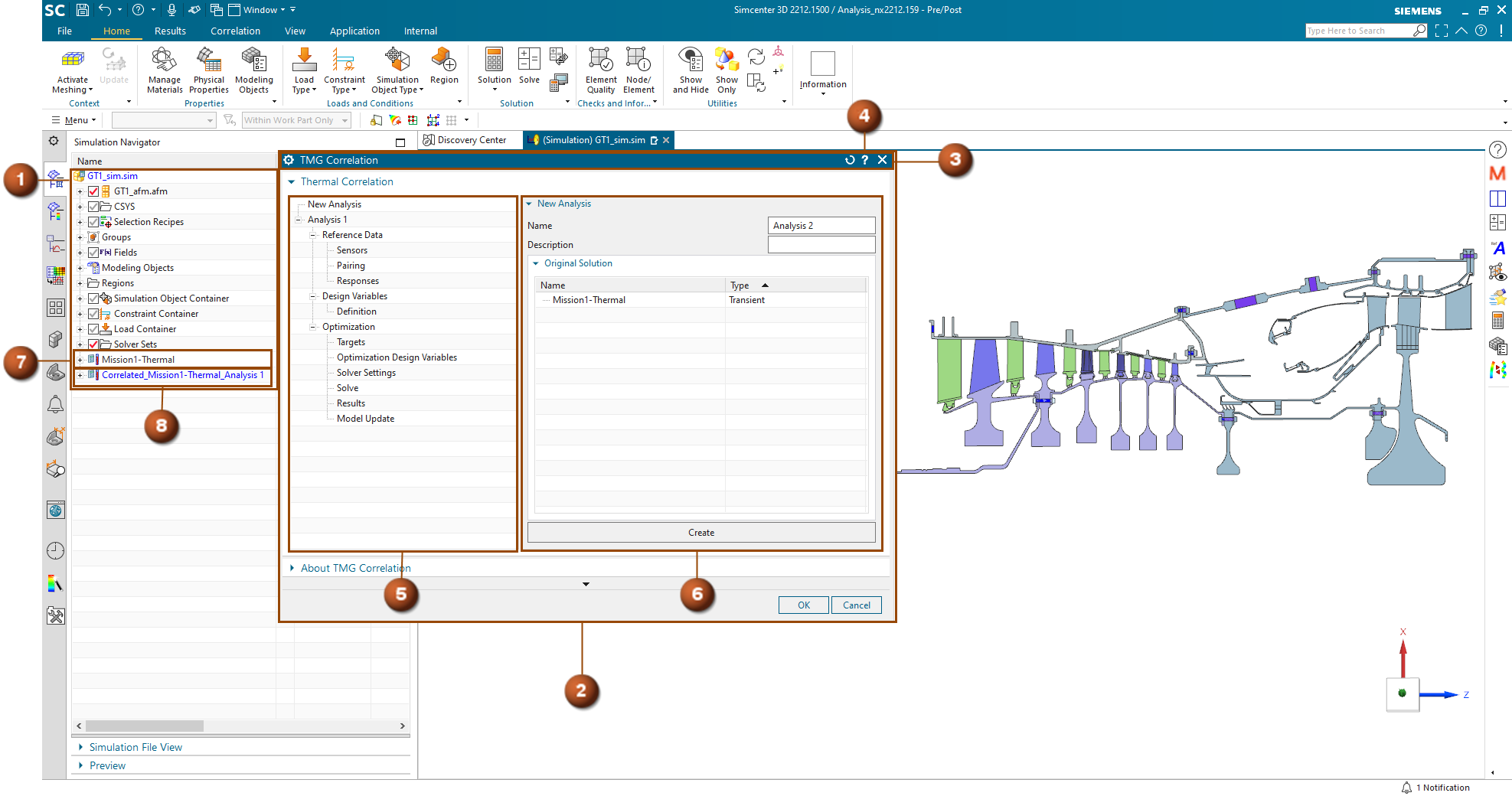The height and width of the screenshot is (796, 1512).
Task: Toggle Selection Recipes checkbox
Action: (93, 222)
